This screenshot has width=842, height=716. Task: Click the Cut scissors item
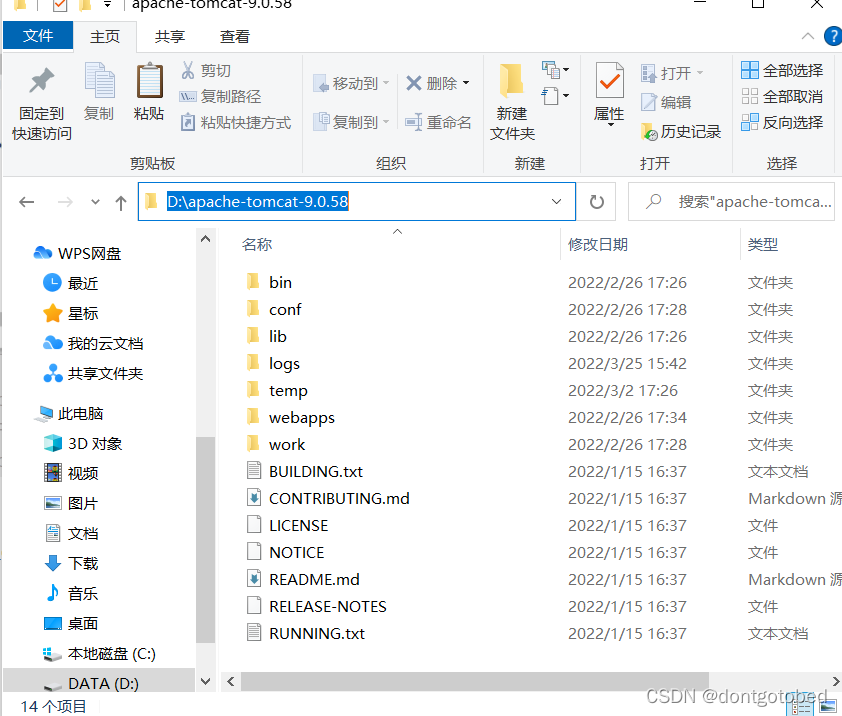[206, 70]
